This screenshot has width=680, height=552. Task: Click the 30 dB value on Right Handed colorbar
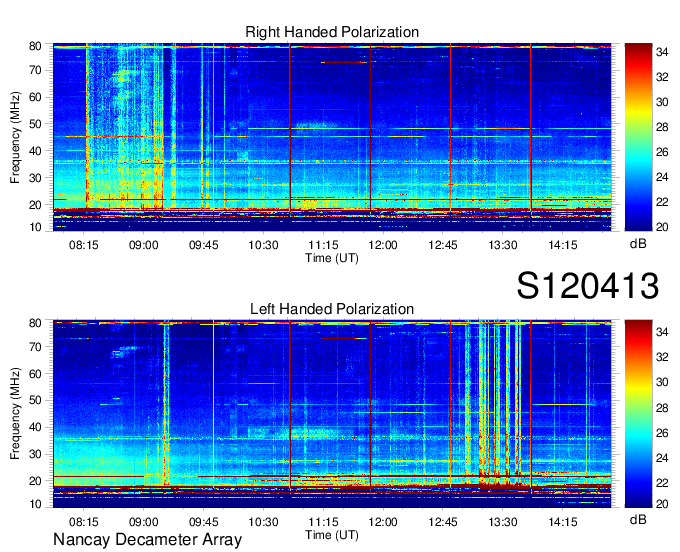[x=662, y=102]
